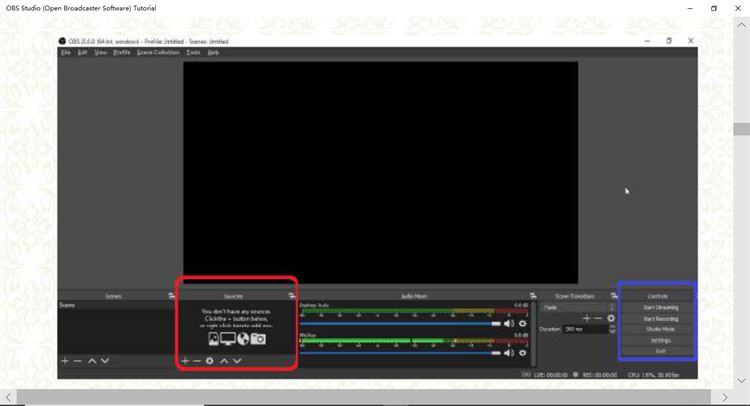Open the Profile menu
Screen dimensions: 750x406
tap(121, 52)
